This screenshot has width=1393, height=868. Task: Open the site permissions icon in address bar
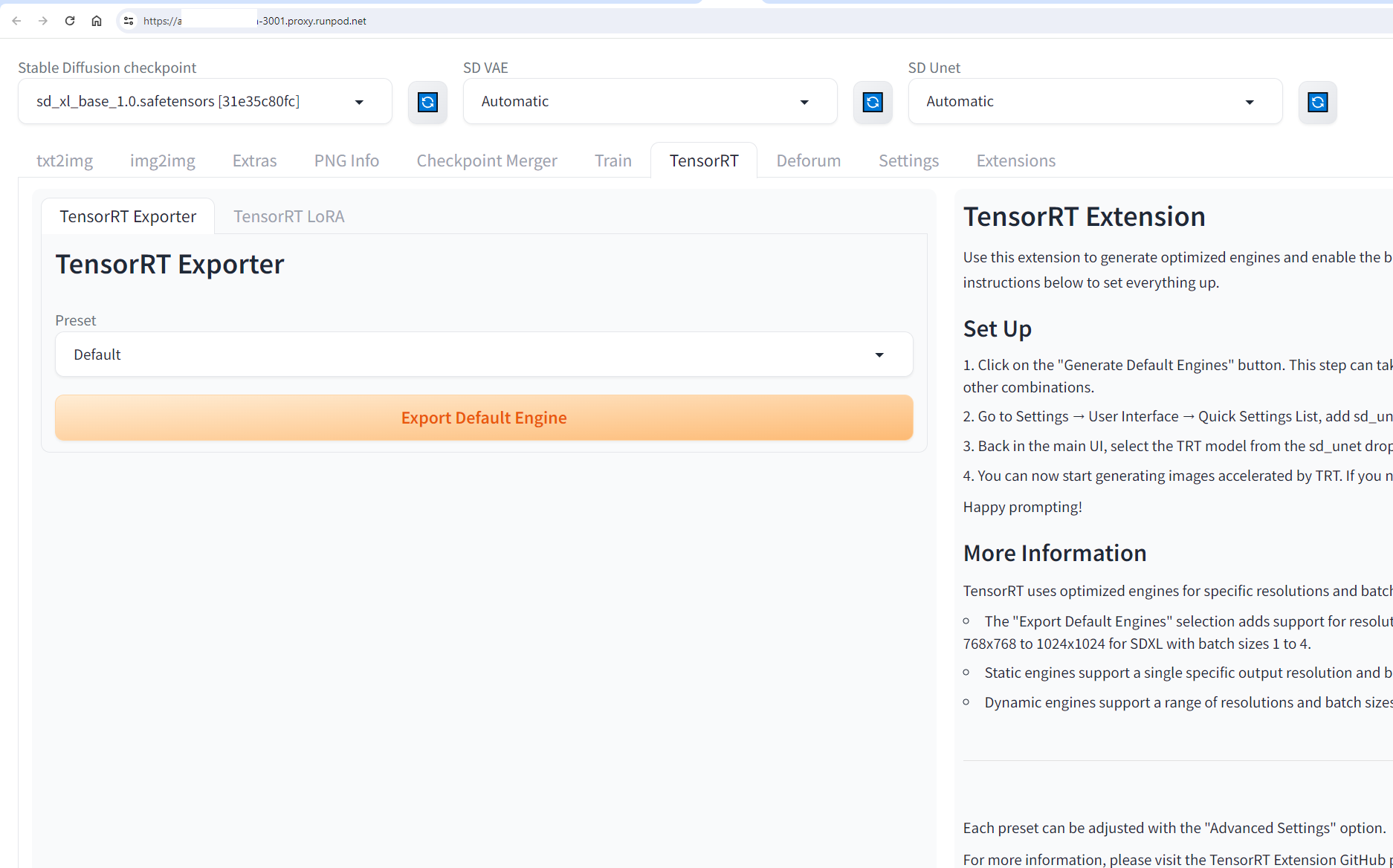click(128, 21)
